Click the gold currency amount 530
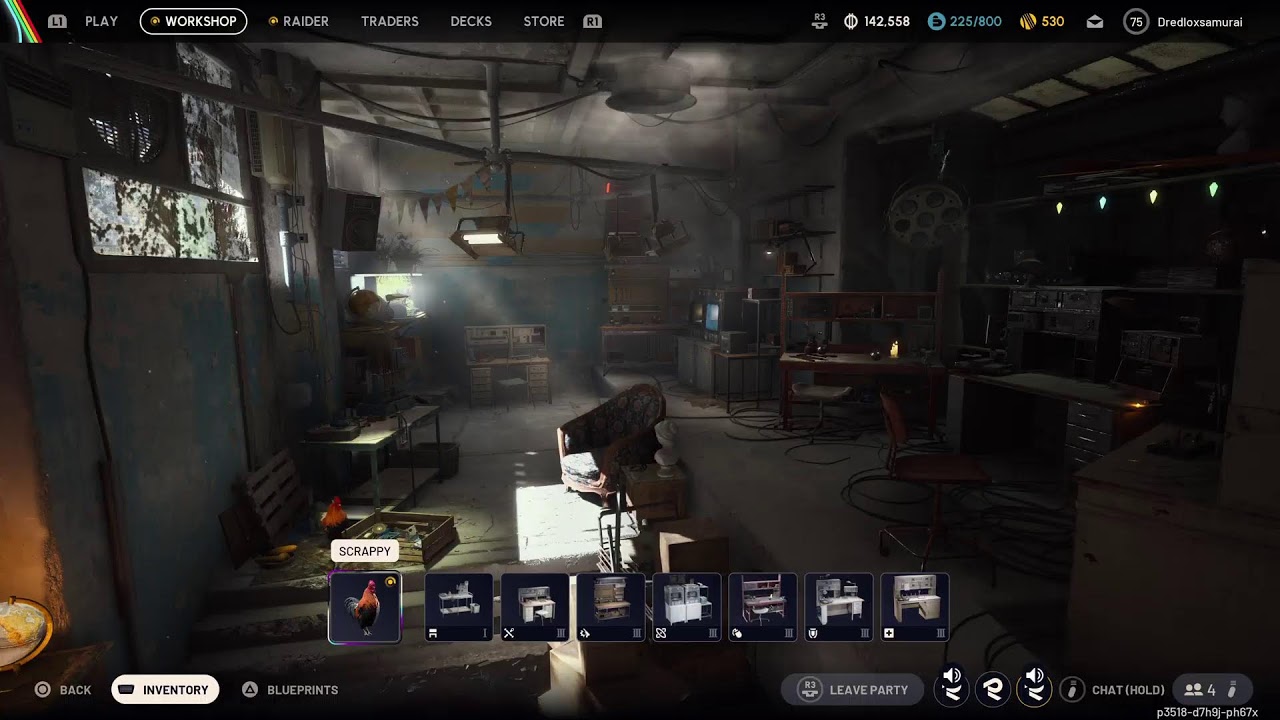 [1053, 21]
